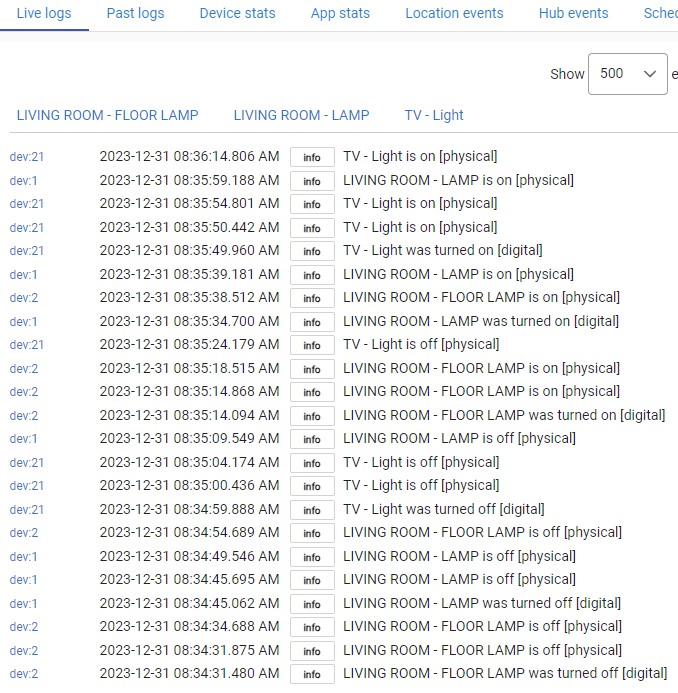The height and width of the screenshot is (693, 678).
Task: Click info badge on 08:34:31.480 entry
Action: (x=312, y=674)
